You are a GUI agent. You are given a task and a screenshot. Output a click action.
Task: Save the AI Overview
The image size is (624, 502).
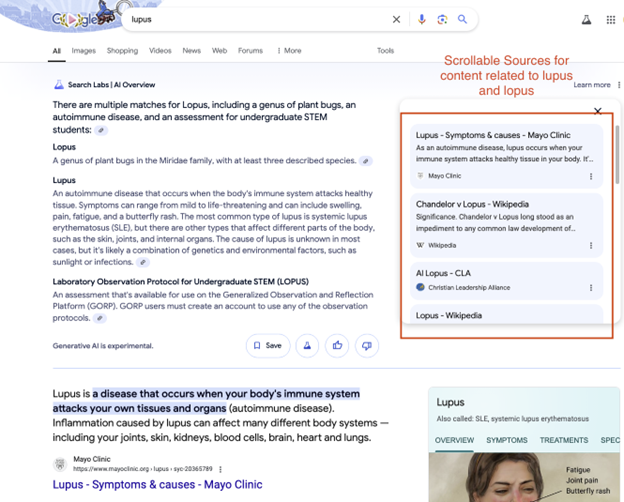pyautogui.click(x=267, y=346)
